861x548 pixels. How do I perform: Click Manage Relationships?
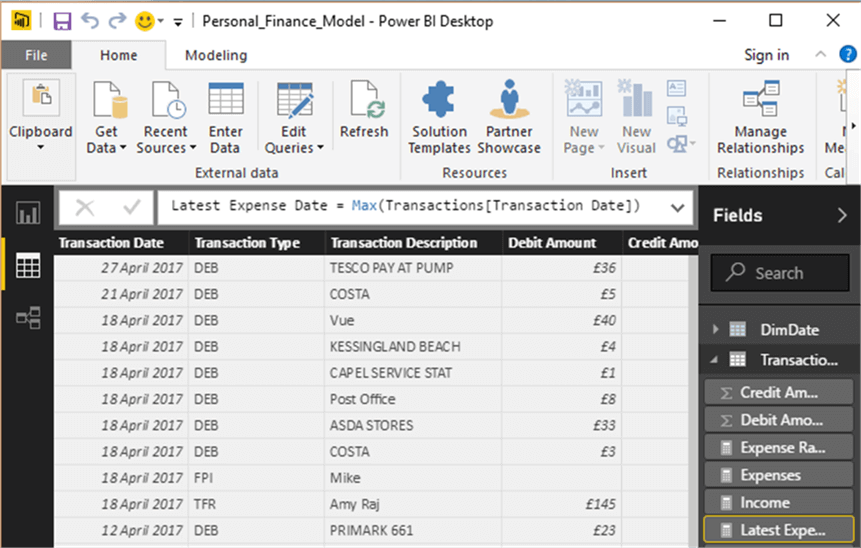[761, 118]
